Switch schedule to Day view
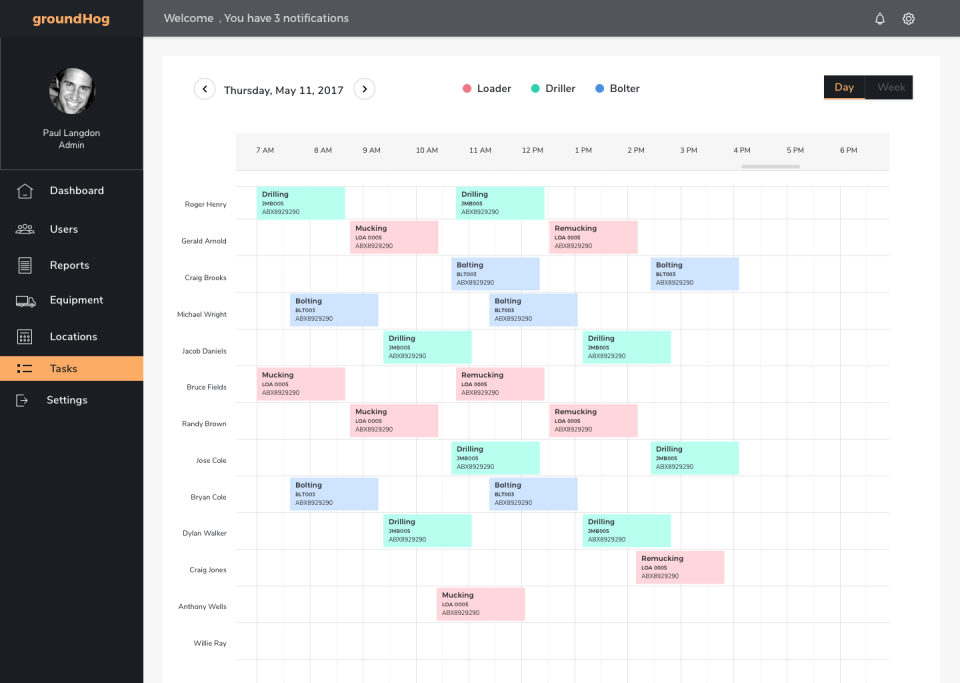Screen dimensions: 960x683 [x=844, y=88]
